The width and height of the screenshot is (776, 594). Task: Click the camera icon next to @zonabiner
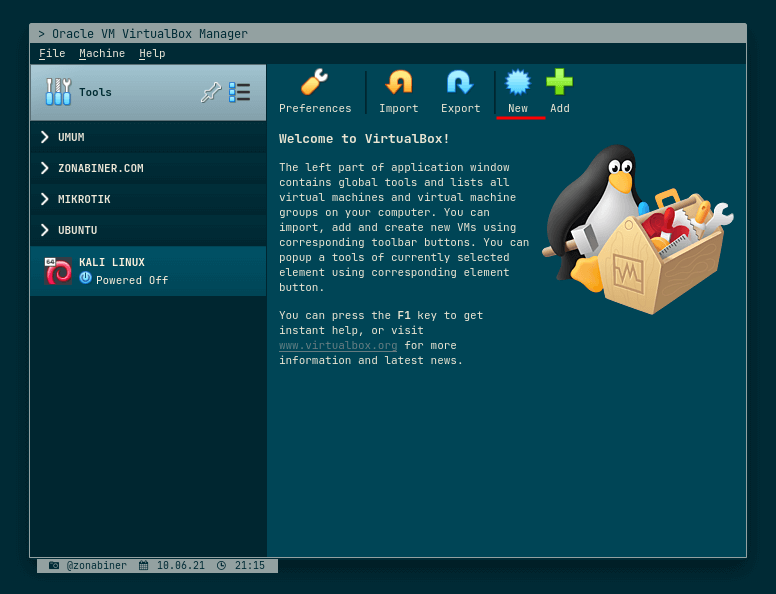[x=54, y=565]
